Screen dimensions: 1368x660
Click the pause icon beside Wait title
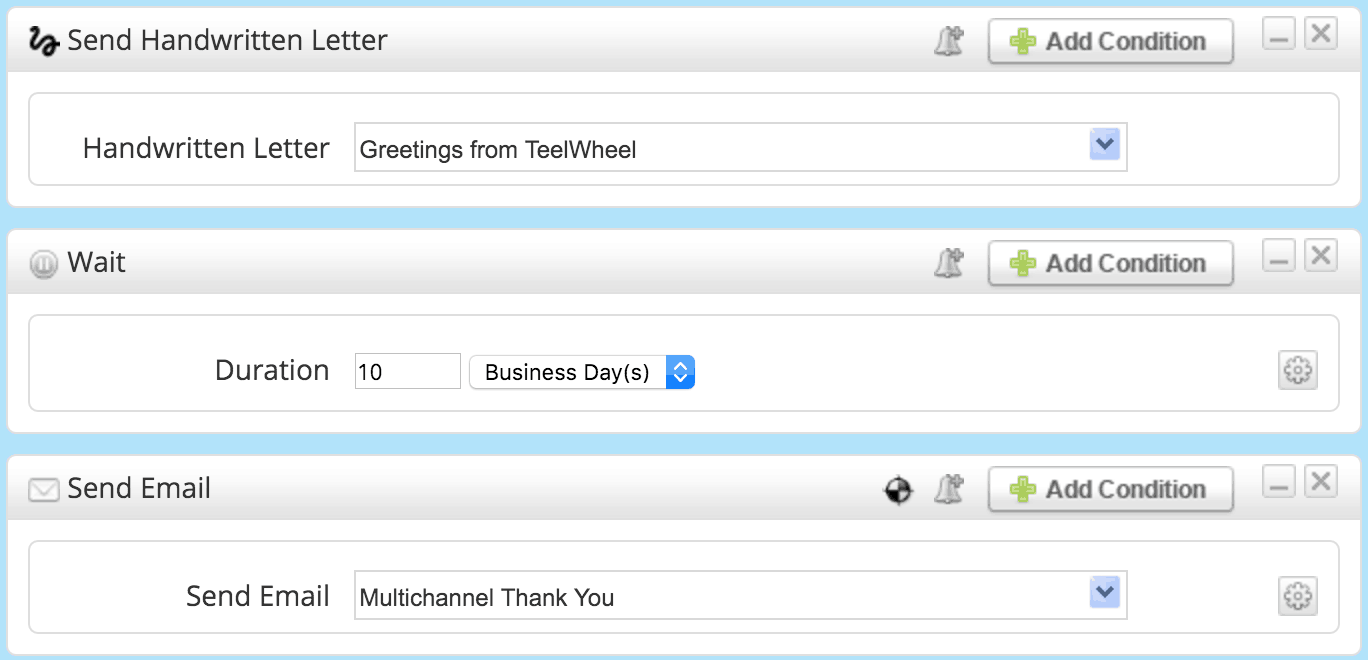click(x=43, y=264)
